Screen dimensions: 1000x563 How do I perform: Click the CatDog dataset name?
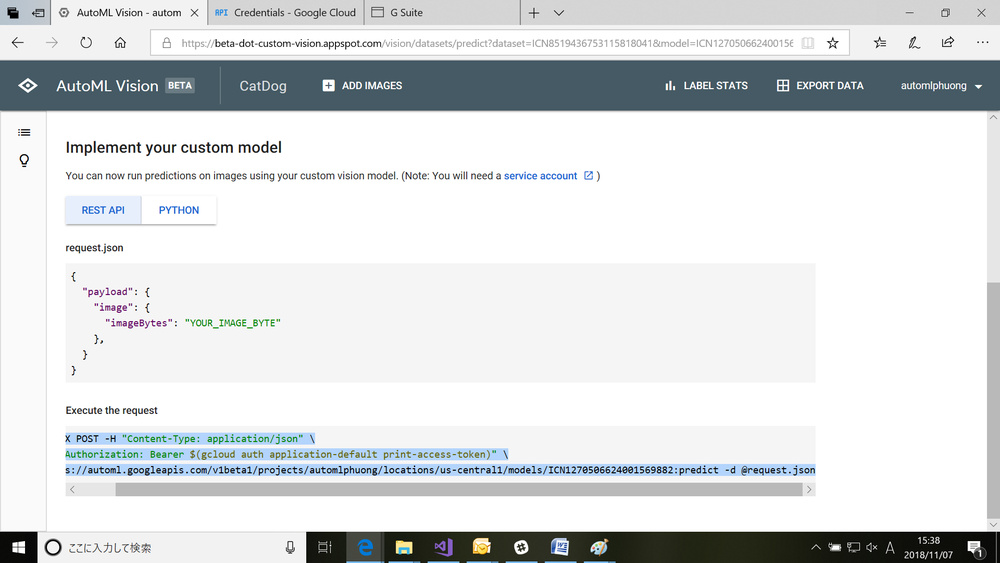coord(263,86)
